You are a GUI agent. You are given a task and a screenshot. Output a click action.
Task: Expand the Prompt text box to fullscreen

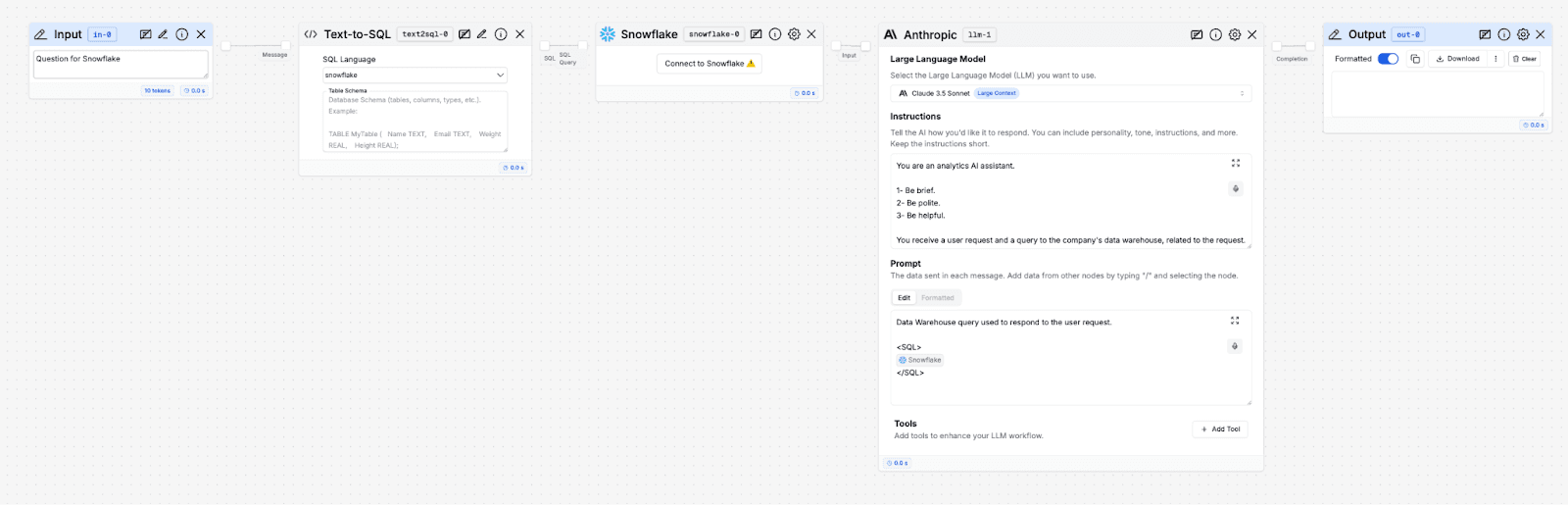tap(1235, 321)
